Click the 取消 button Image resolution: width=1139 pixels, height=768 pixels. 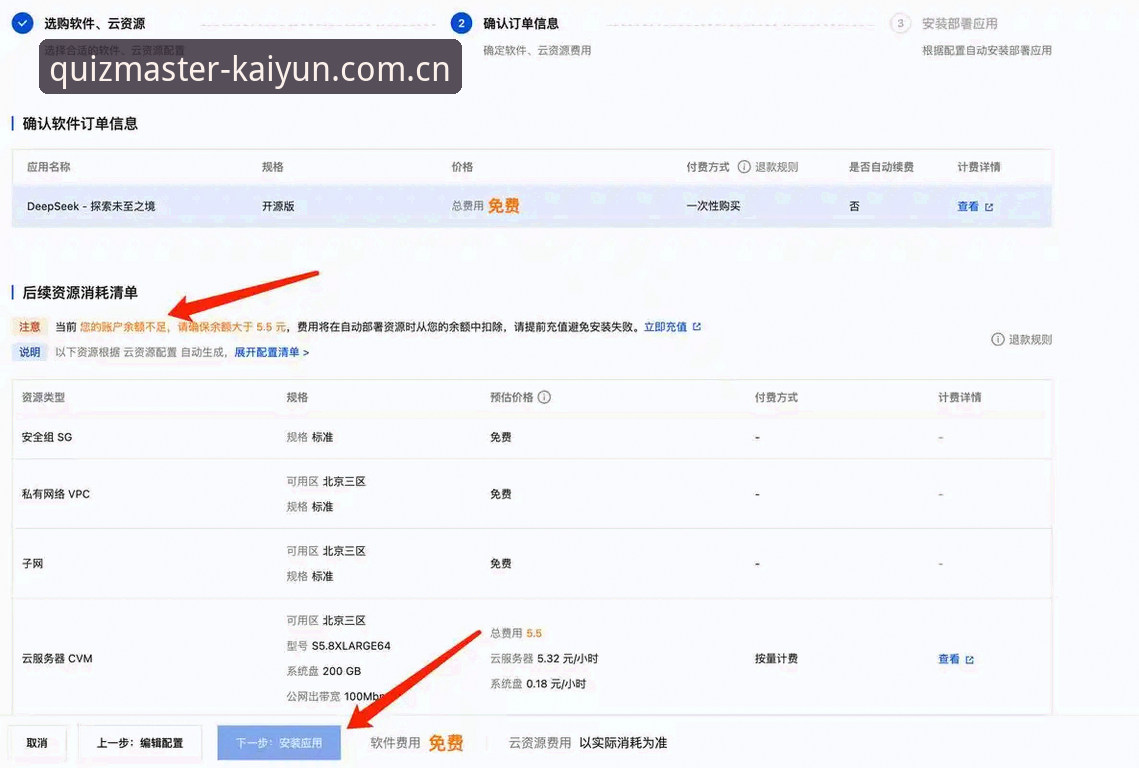tap(37, 743)
